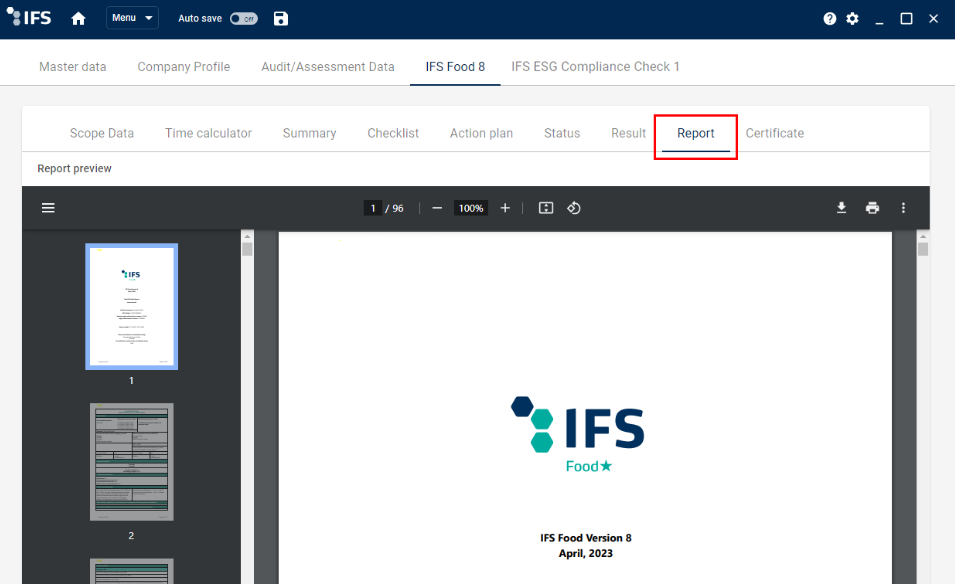Open PDF viewer more actions menu
This screenshot has width=955, height=584.
[x=903, y=208]
